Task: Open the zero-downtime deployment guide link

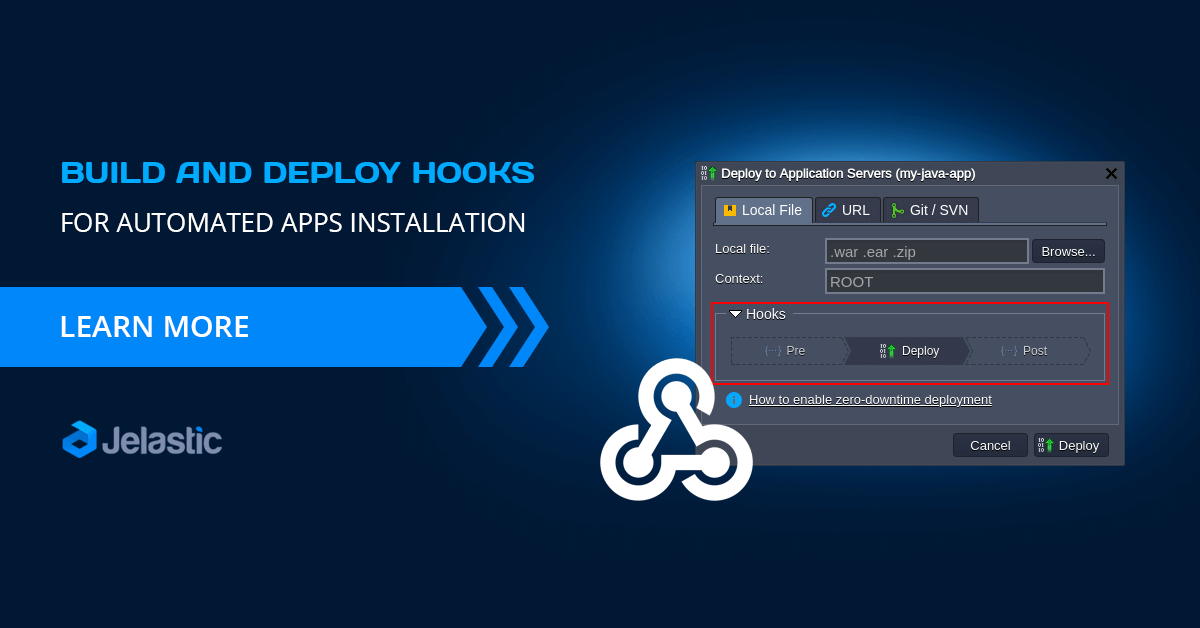Action: tap(869, 399)
